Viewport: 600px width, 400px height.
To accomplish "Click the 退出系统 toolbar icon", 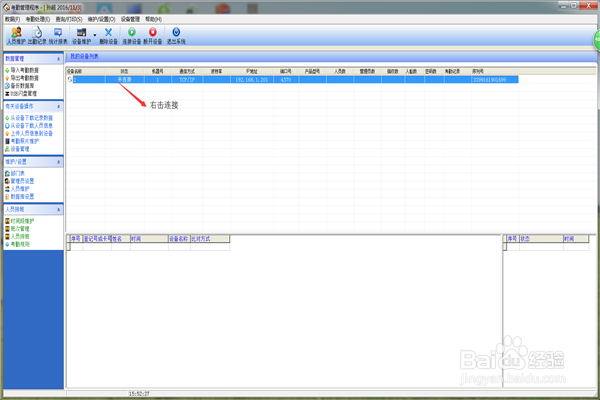I will coord(176,36).
